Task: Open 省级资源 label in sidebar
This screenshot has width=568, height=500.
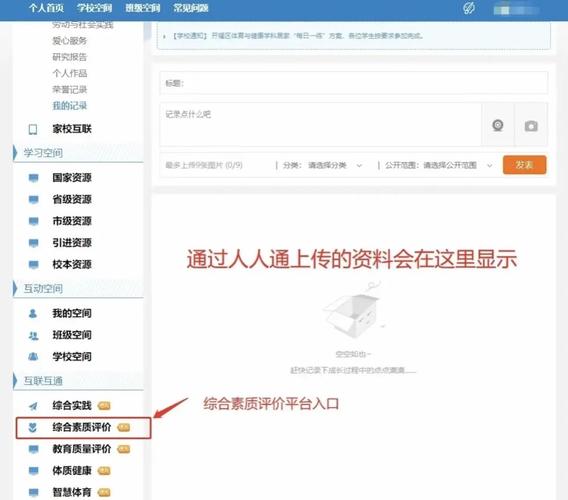Action: tap(72, 199)
